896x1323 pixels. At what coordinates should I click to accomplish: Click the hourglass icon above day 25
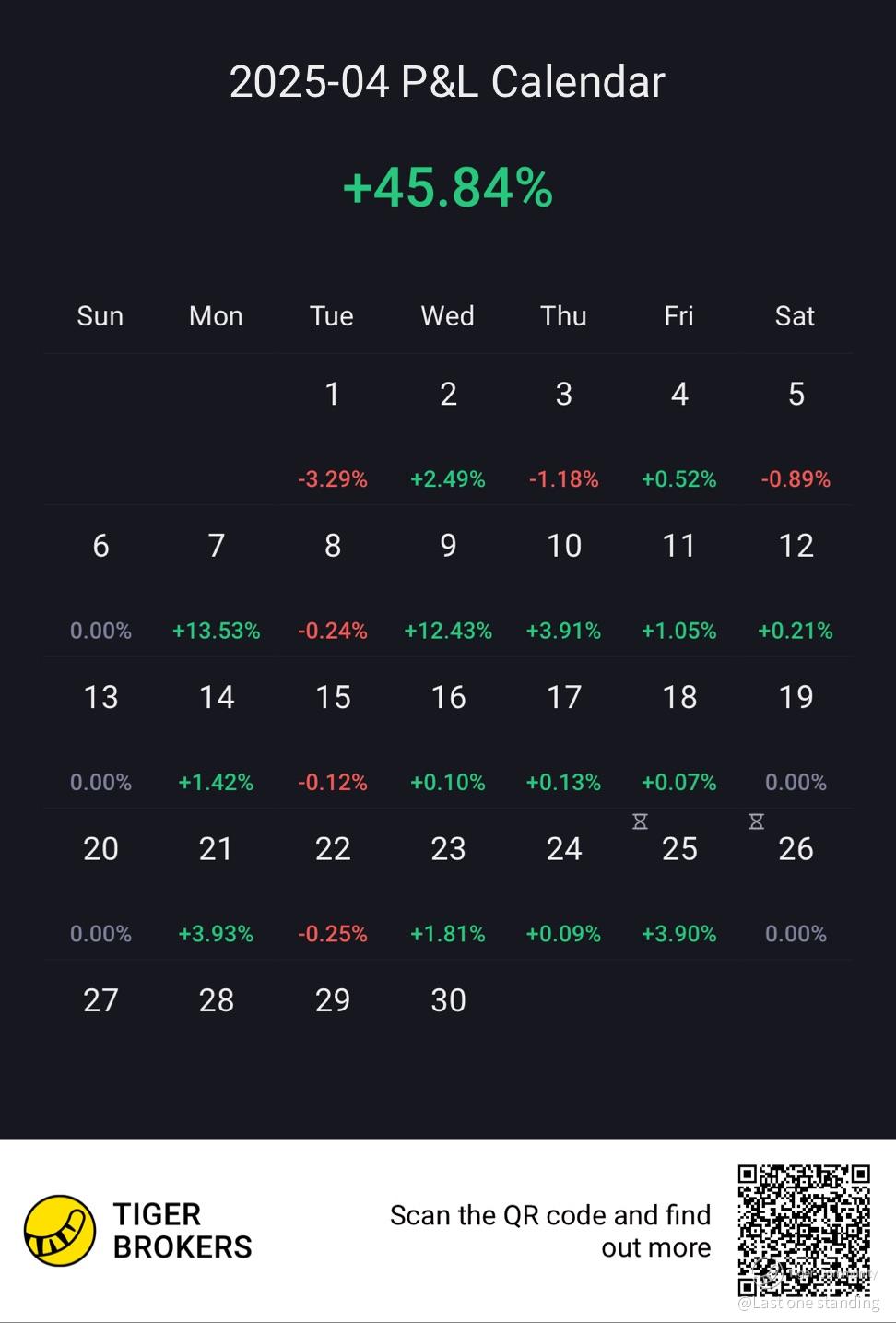click(640, 821)
